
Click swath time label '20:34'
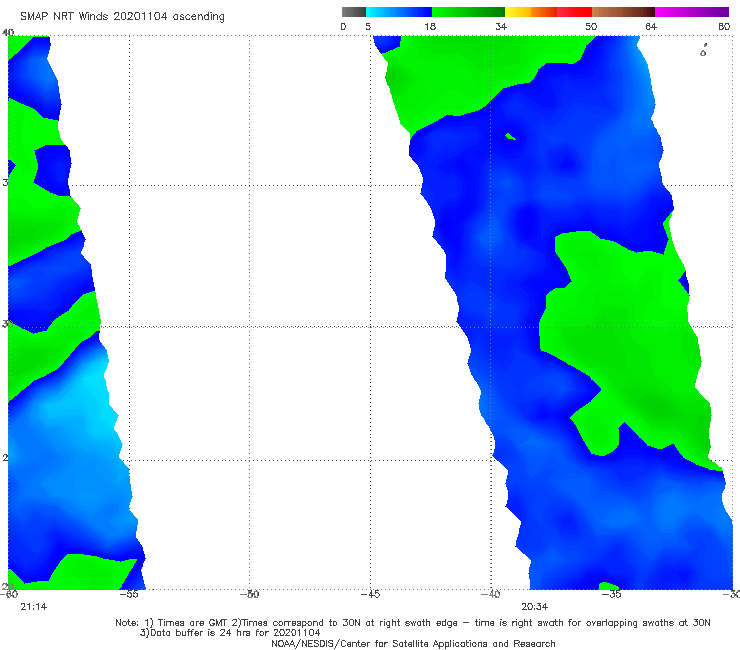tap(534, 607)
